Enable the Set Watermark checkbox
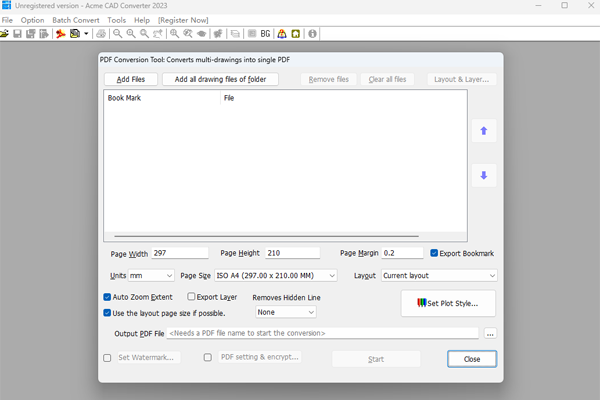 [107, 358]
